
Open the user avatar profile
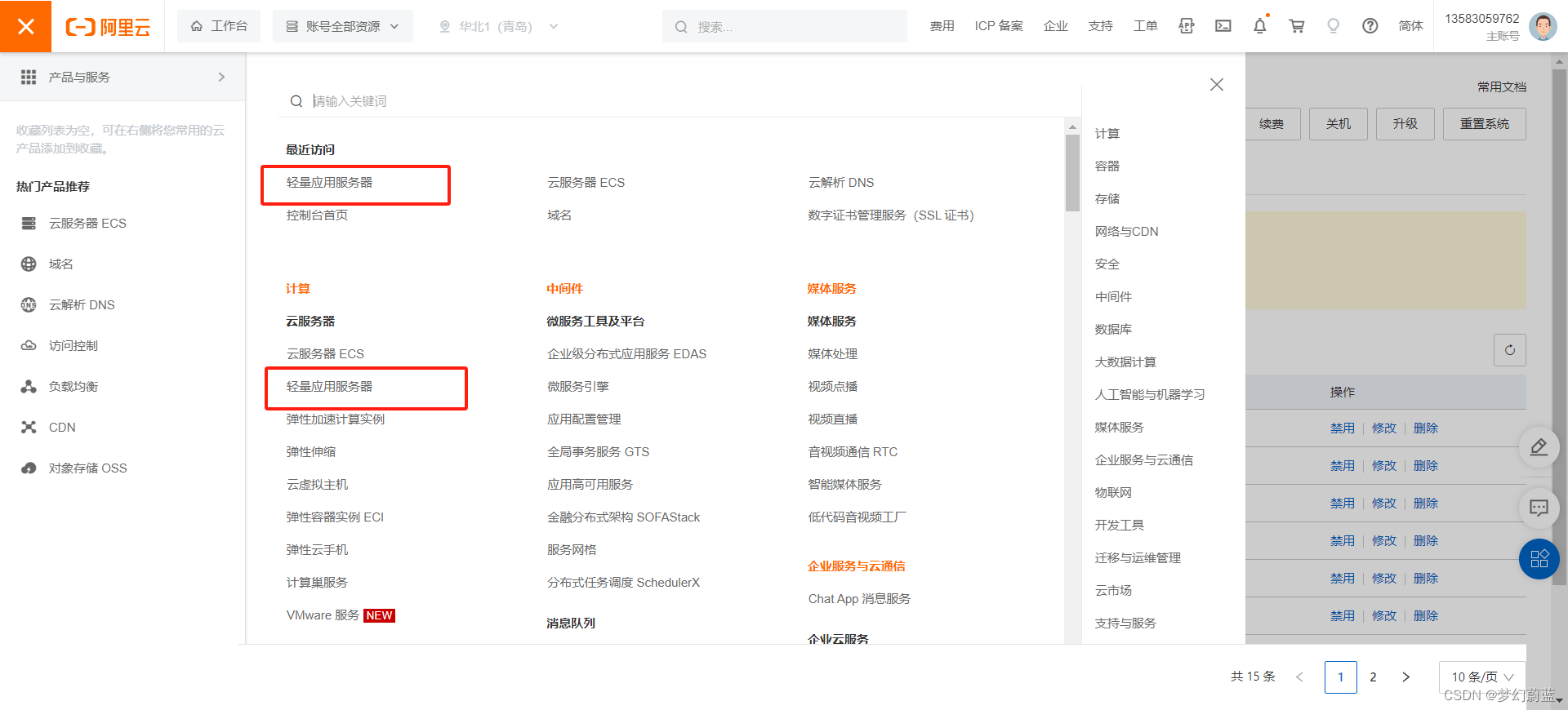1543,26
